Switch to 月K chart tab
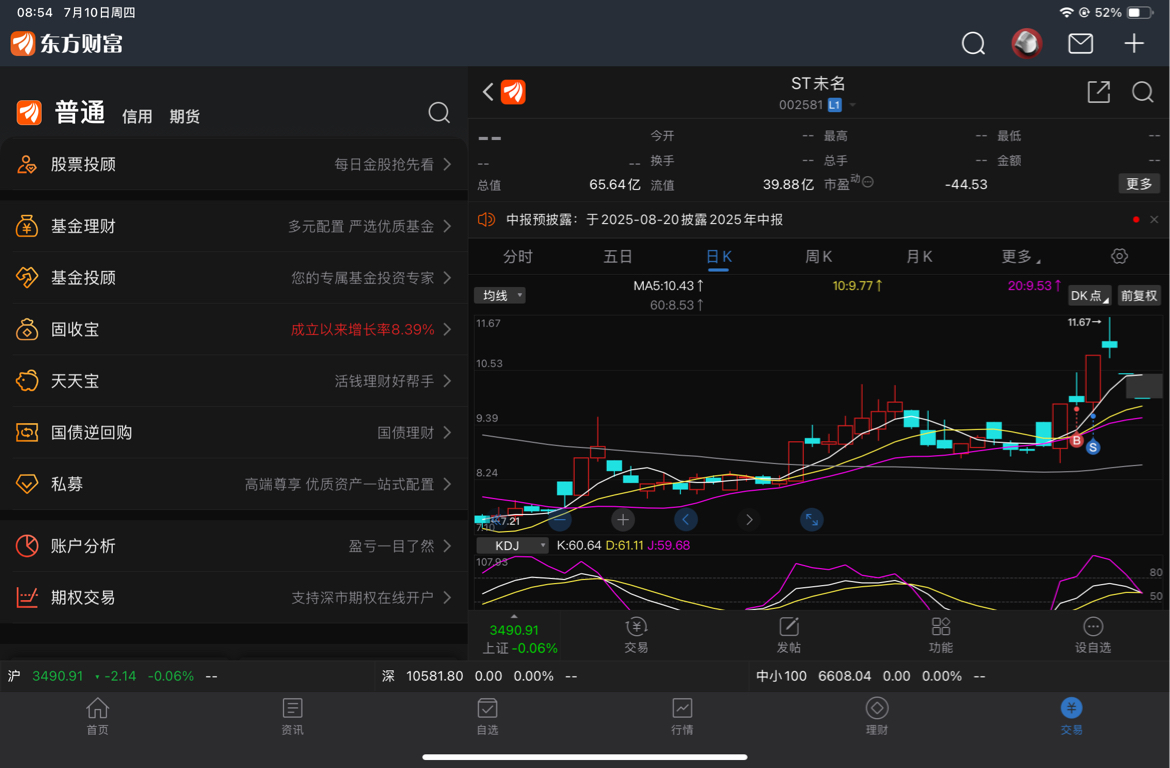The width and height of the screenshot is (1170, 768). pyautogui.click(x=919, y=257)
